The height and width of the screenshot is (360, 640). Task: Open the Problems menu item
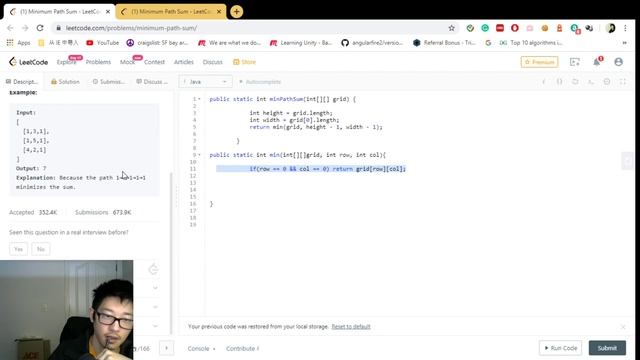pyautogui.click(x=98, y=62)
